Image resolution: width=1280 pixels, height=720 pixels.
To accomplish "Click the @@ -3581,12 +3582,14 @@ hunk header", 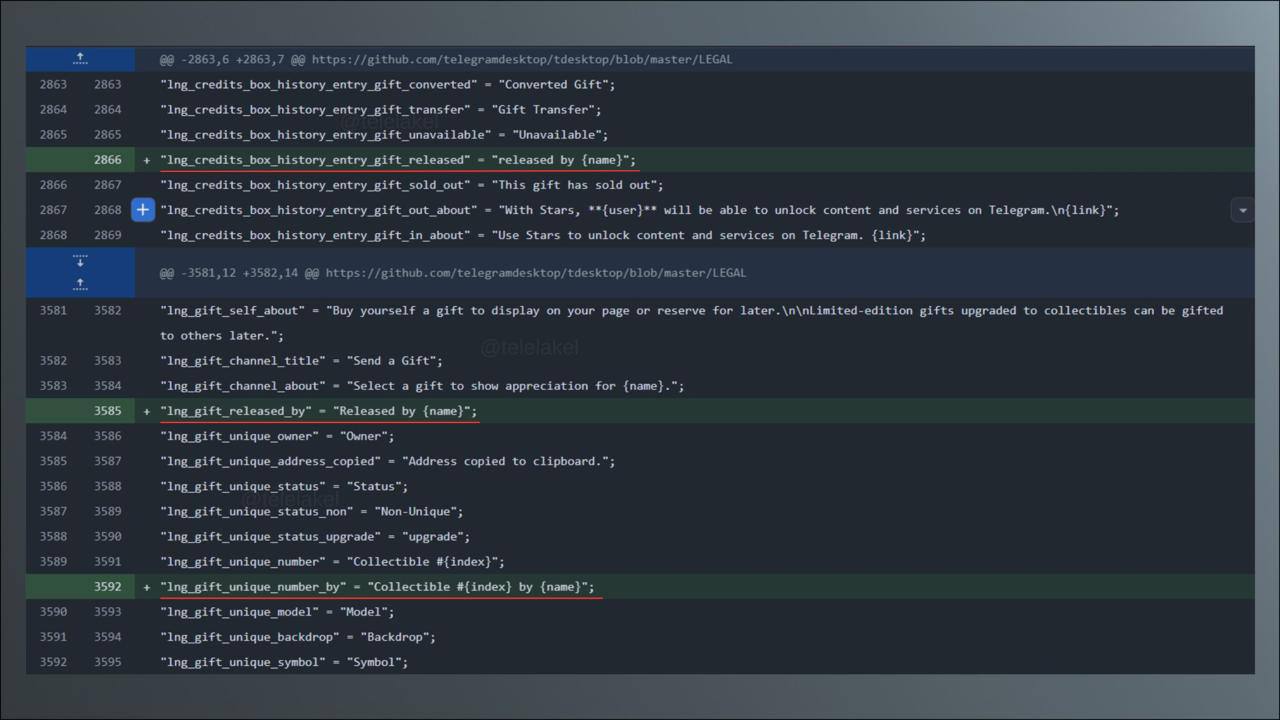I will [453, 273].
